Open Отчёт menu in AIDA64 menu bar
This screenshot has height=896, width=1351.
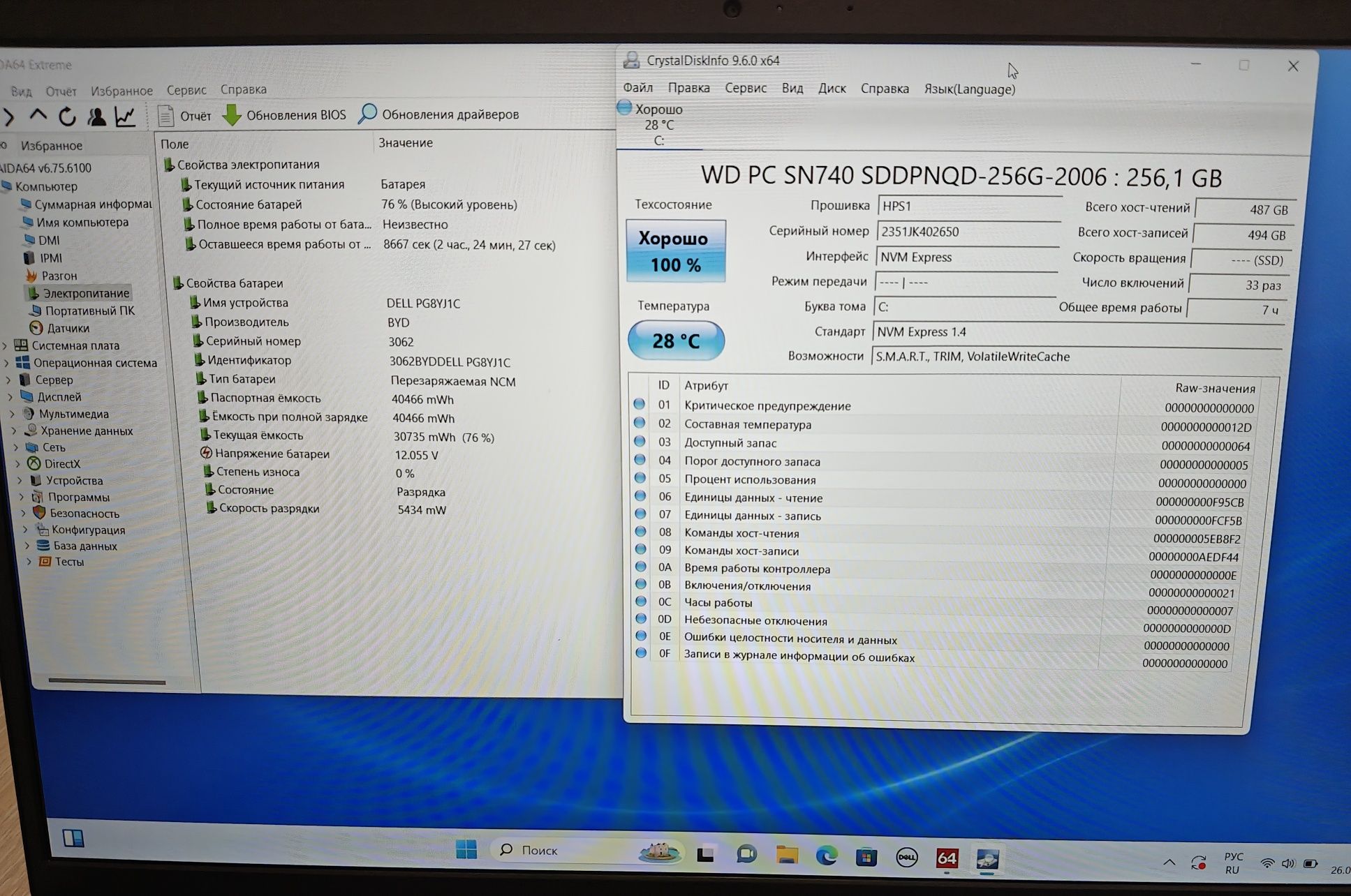coord(61,91)
